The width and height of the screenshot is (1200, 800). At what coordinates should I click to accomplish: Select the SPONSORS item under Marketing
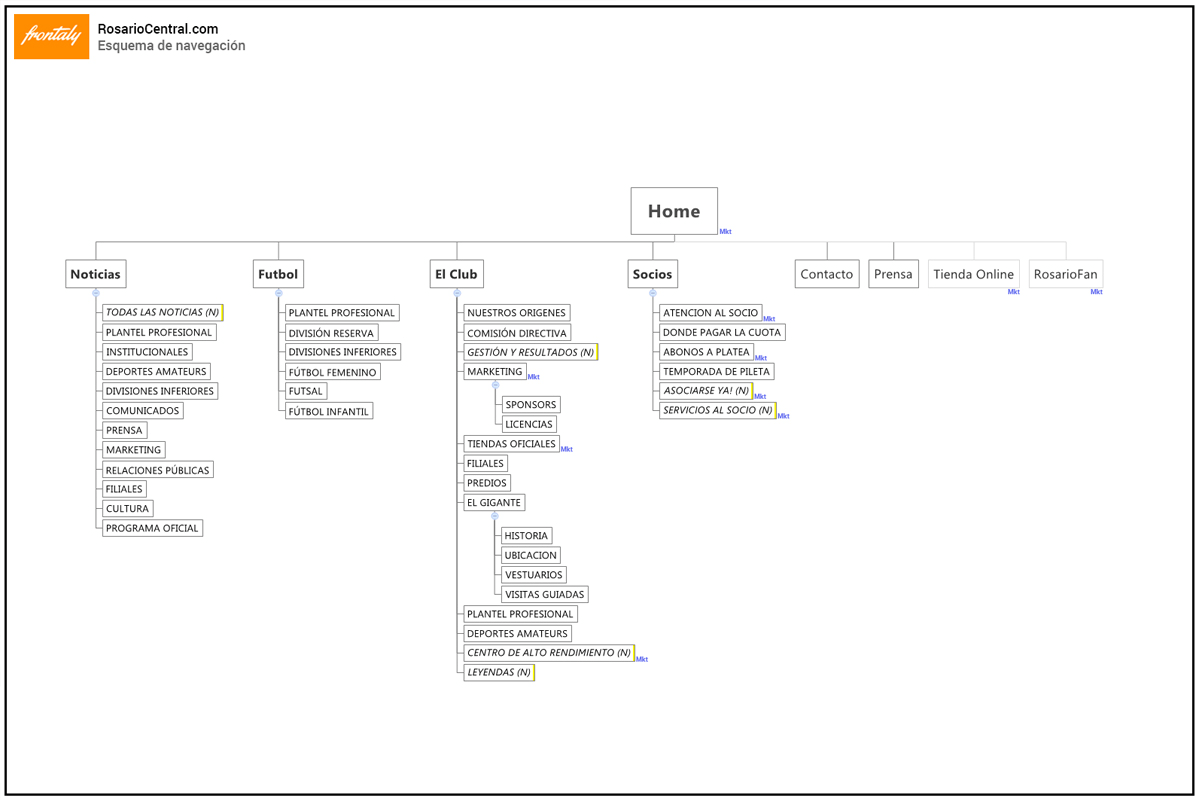point(531,405)
